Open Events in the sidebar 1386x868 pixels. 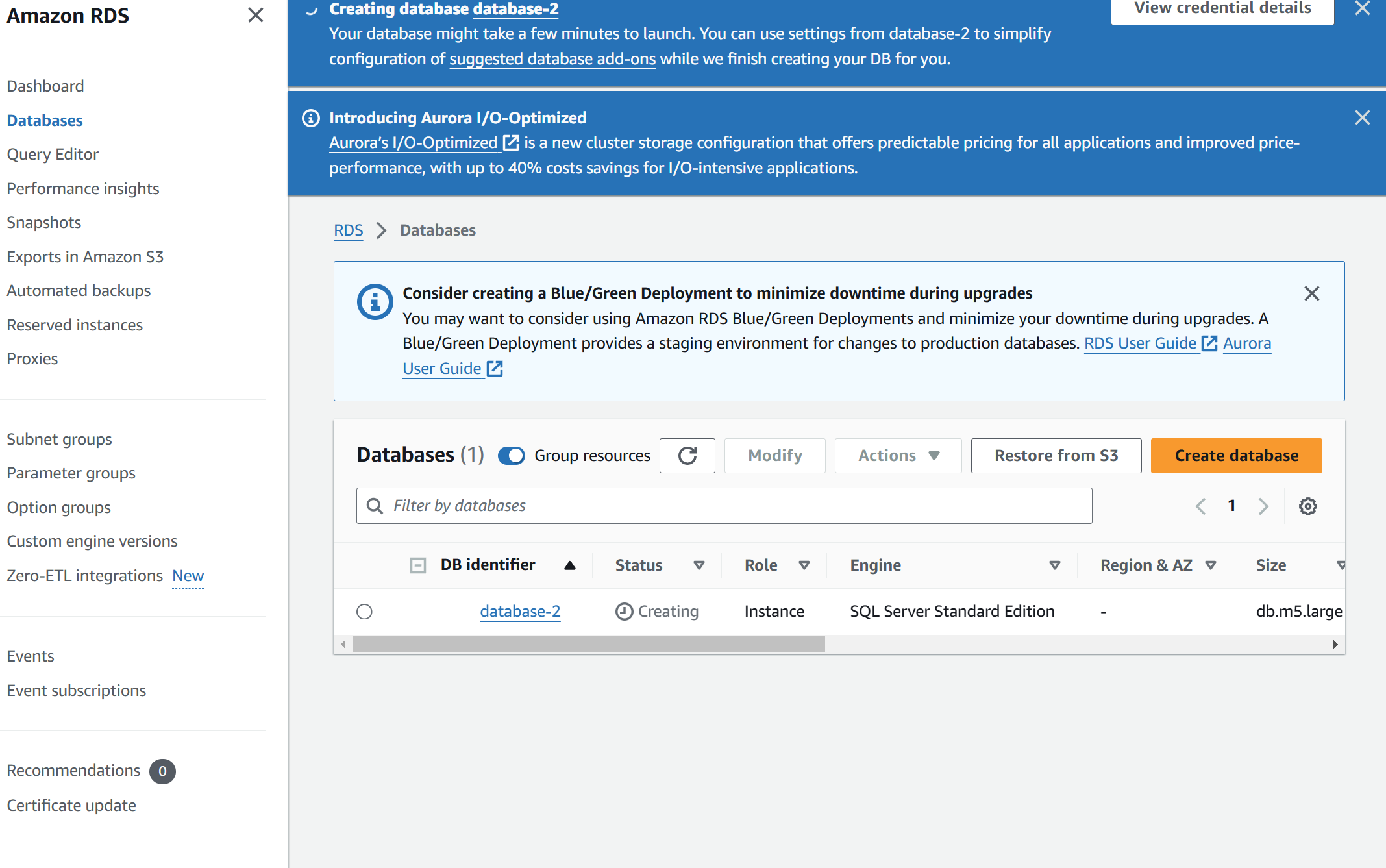click(31, 656)
